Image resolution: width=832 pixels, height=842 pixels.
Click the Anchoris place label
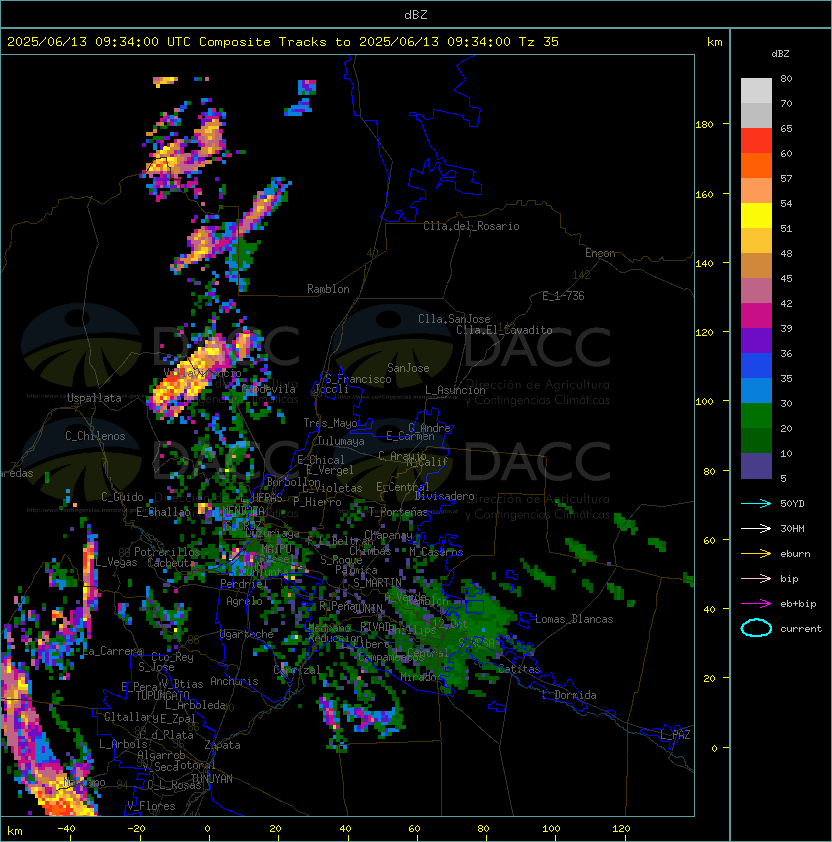[234, 681]
